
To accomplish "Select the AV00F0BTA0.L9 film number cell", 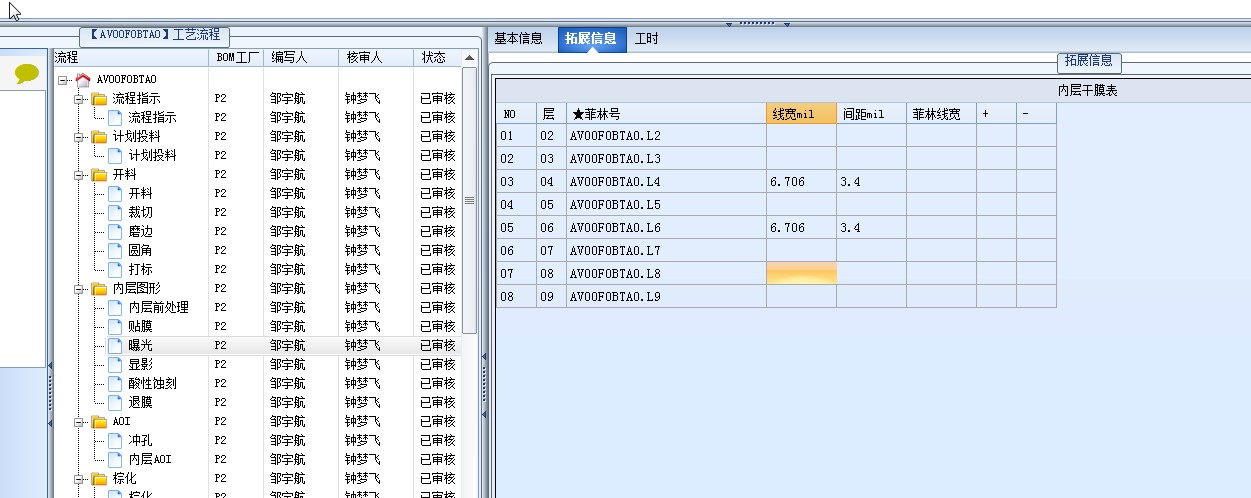I will click(666, 296).
